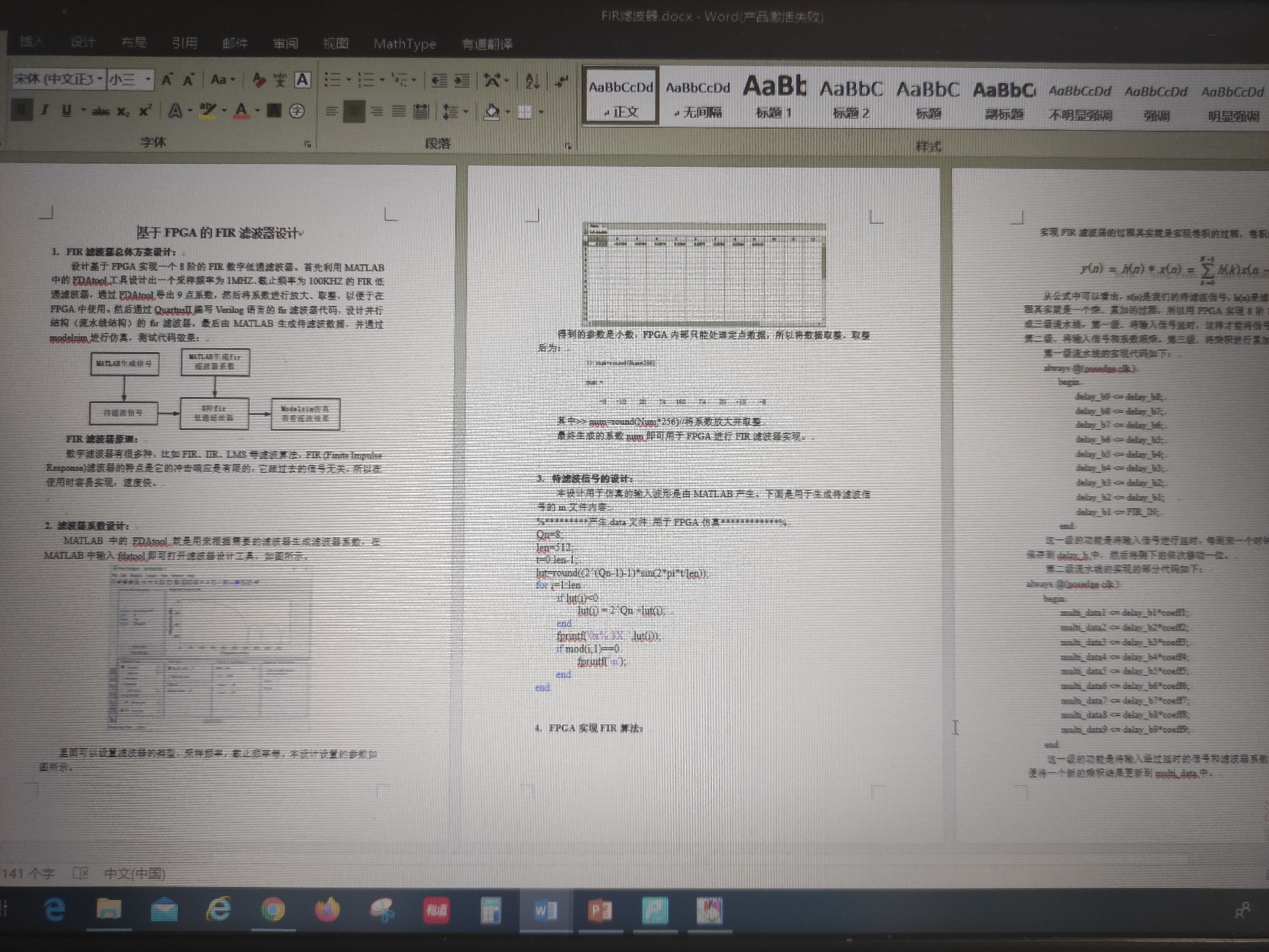Screen dimensions: 1269x952
Task: Click the phonetic guide (wén) icon
Action: click(280, 81)
